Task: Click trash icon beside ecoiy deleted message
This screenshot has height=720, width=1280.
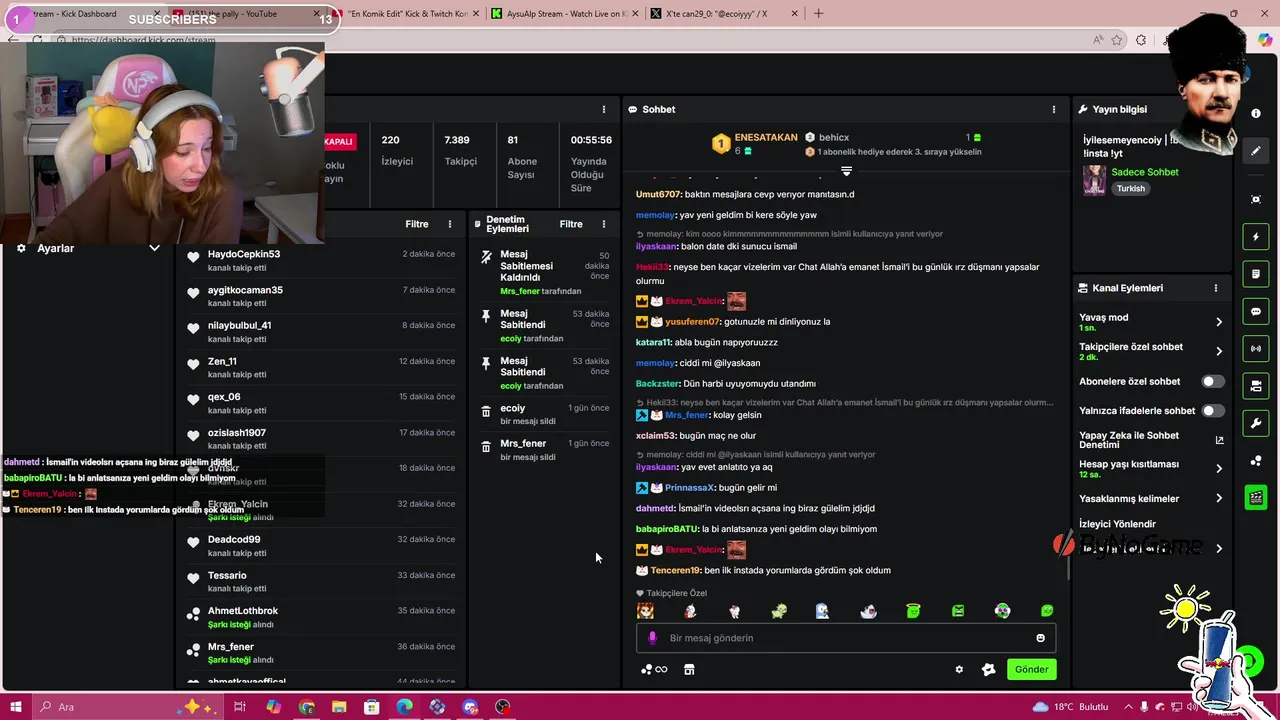Action: point(486,411)
